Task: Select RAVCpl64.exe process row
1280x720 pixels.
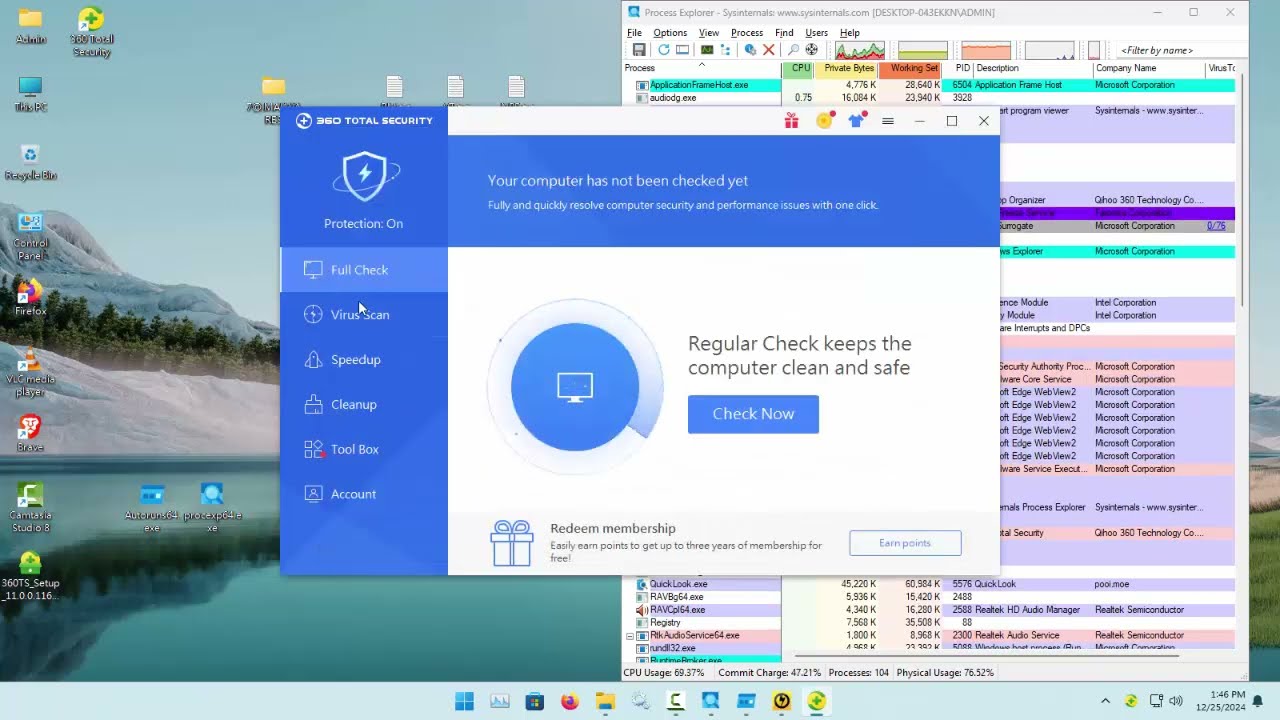Action: click(928, 610)
